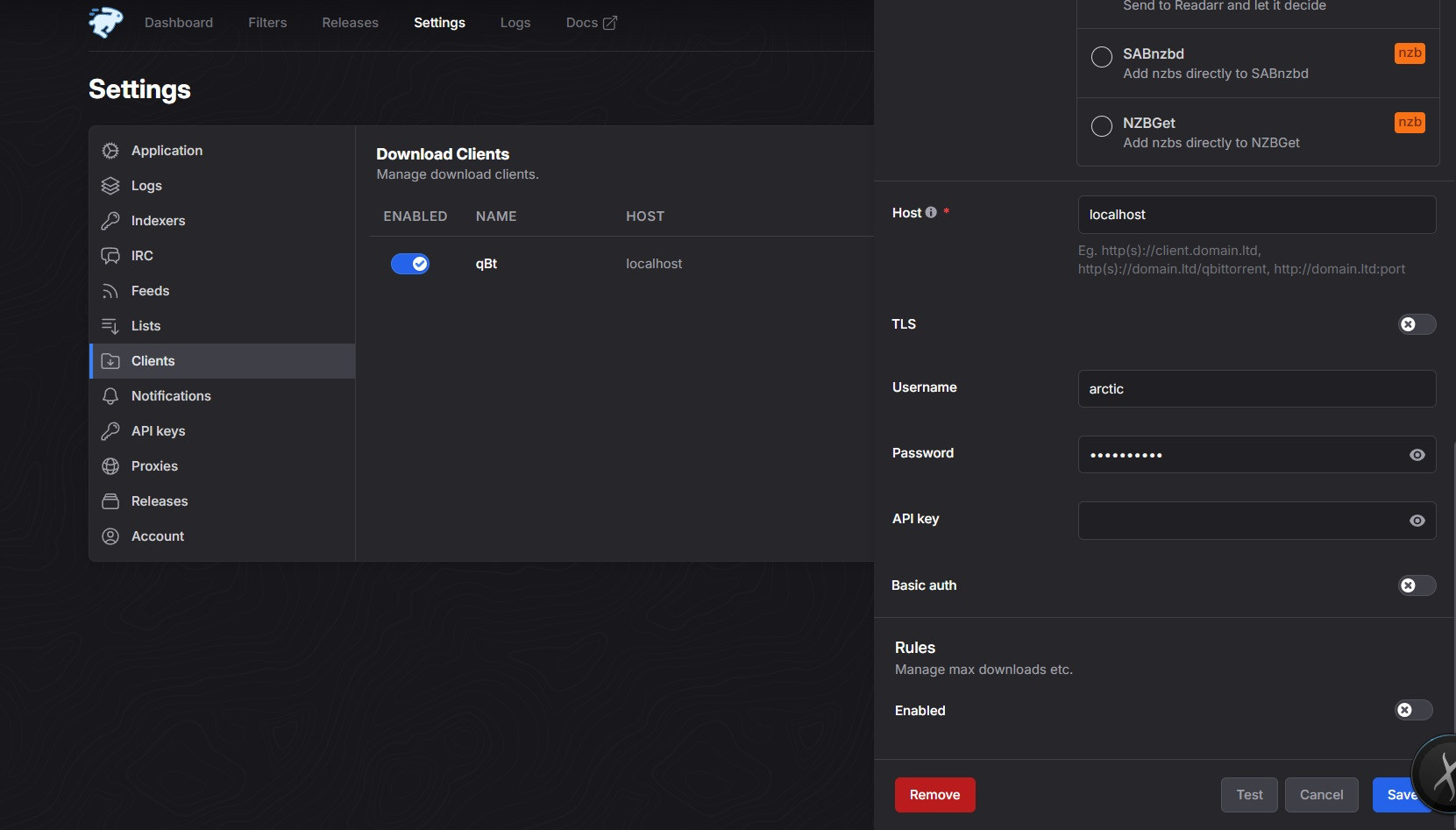Screen dimensions: 1456x830
Task: Turn on Rules Enabled toggle
Action: (1413, 710)
